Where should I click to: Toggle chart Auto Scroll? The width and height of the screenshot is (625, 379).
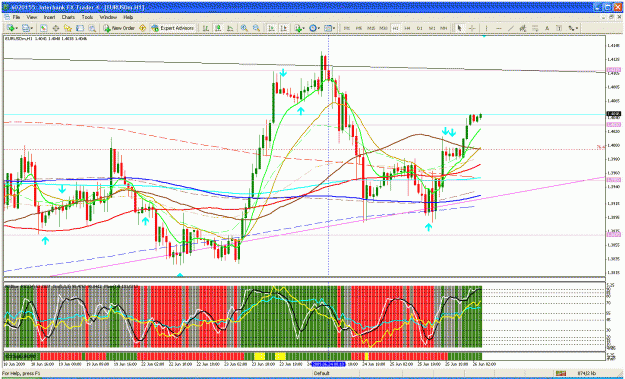click(x=271, y=28)
